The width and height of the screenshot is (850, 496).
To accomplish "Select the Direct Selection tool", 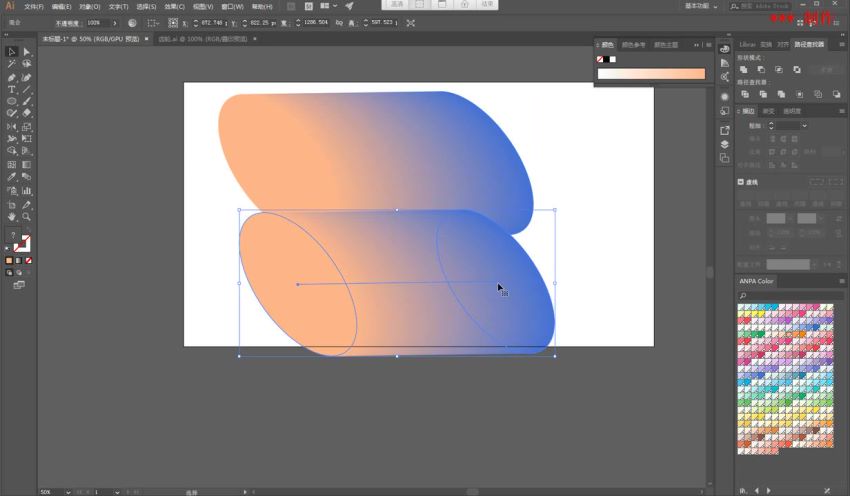I will tap(27, 52).
